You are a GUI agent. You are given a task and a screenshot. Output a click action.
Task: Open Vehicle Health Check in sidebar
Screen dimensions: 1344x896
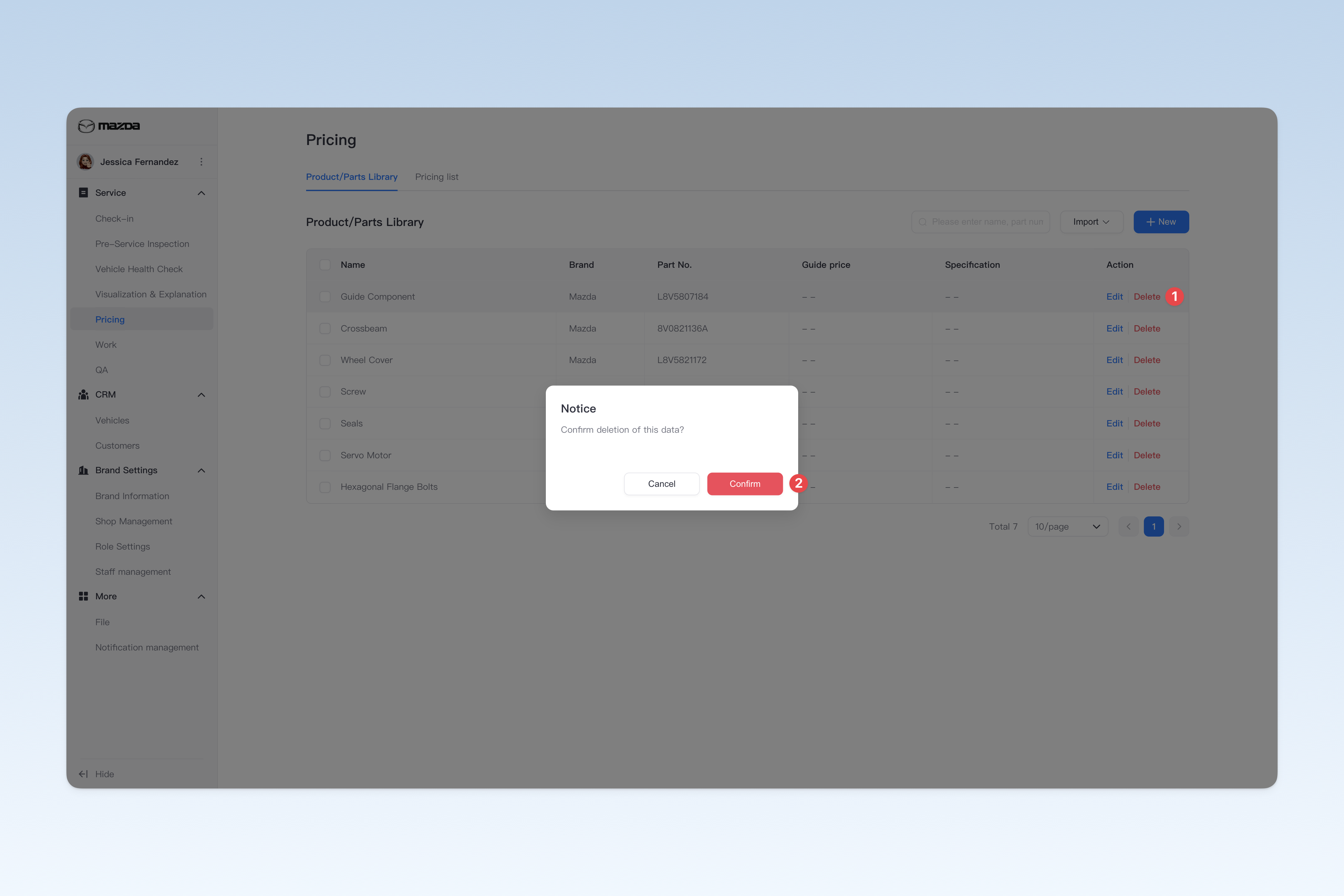139,268
